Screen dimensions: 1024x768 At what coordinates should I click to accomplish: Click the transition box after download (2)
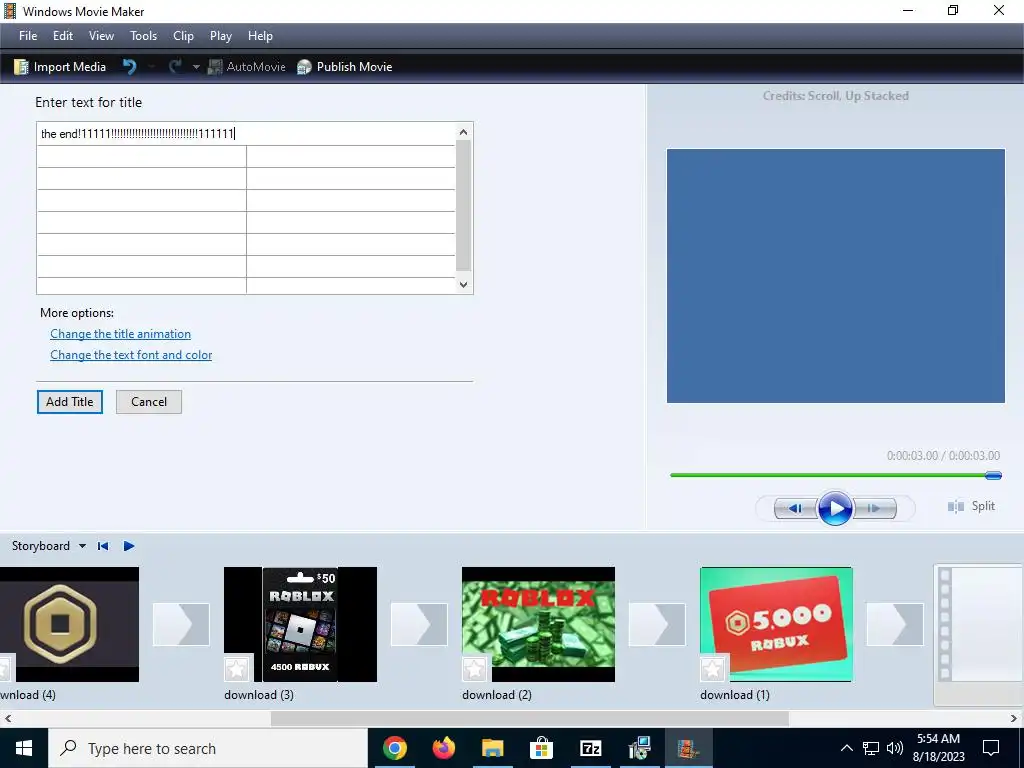(x=657, y=624)
